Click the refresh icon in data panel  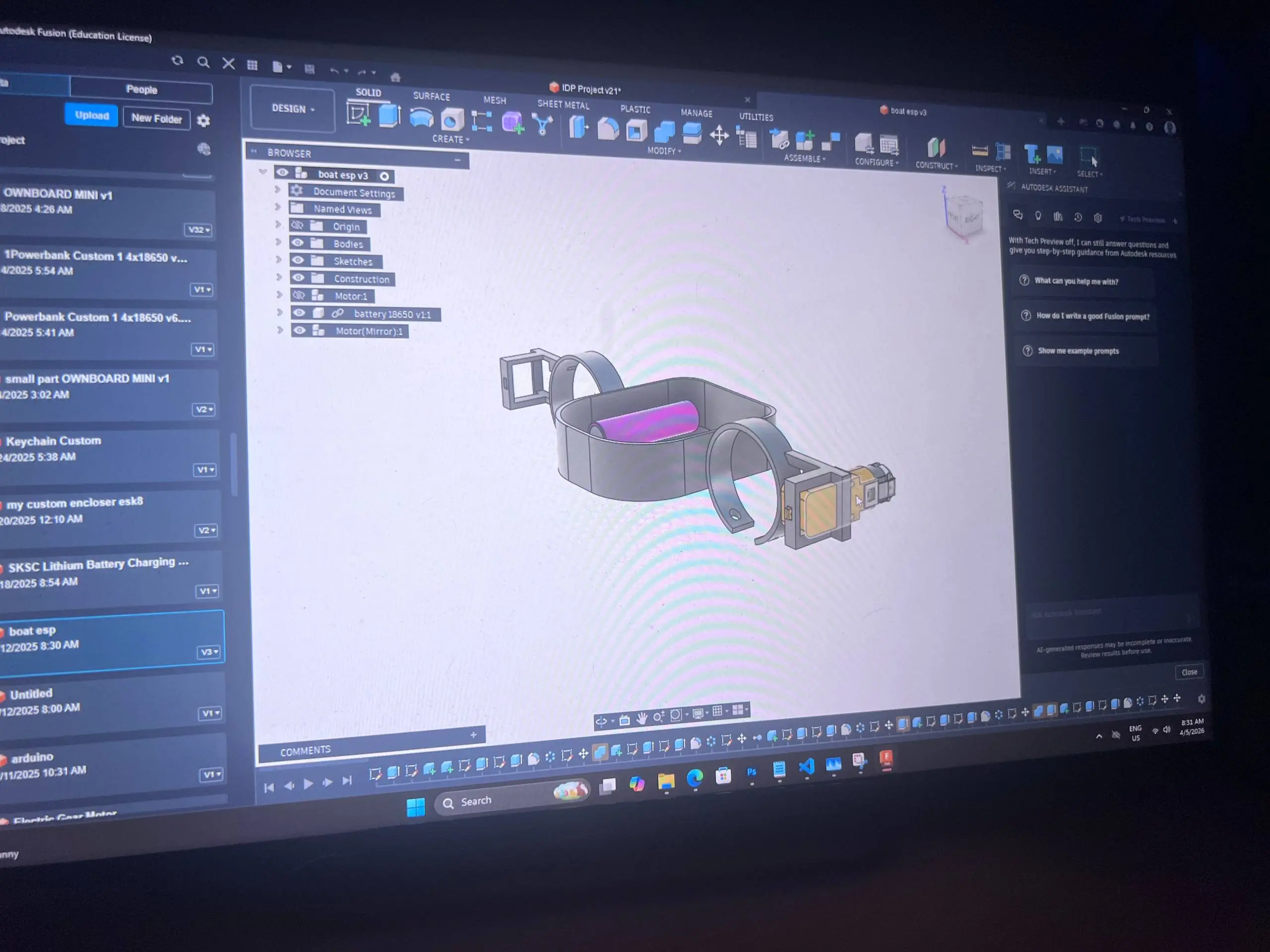coord(178,61)
